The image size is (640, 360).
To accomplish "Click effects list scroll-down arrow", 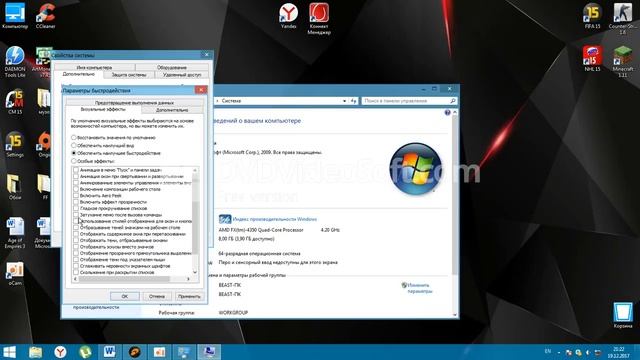I will [x=195, y=272].
